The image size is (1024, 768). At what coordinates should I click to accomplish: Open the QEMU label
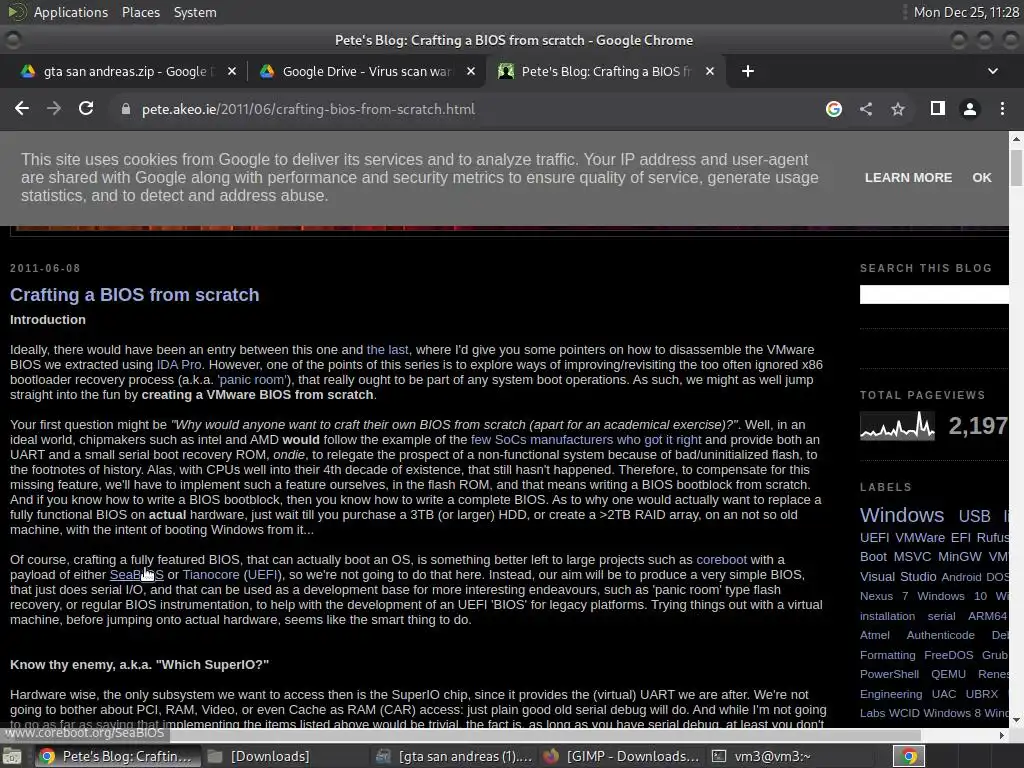948,674
